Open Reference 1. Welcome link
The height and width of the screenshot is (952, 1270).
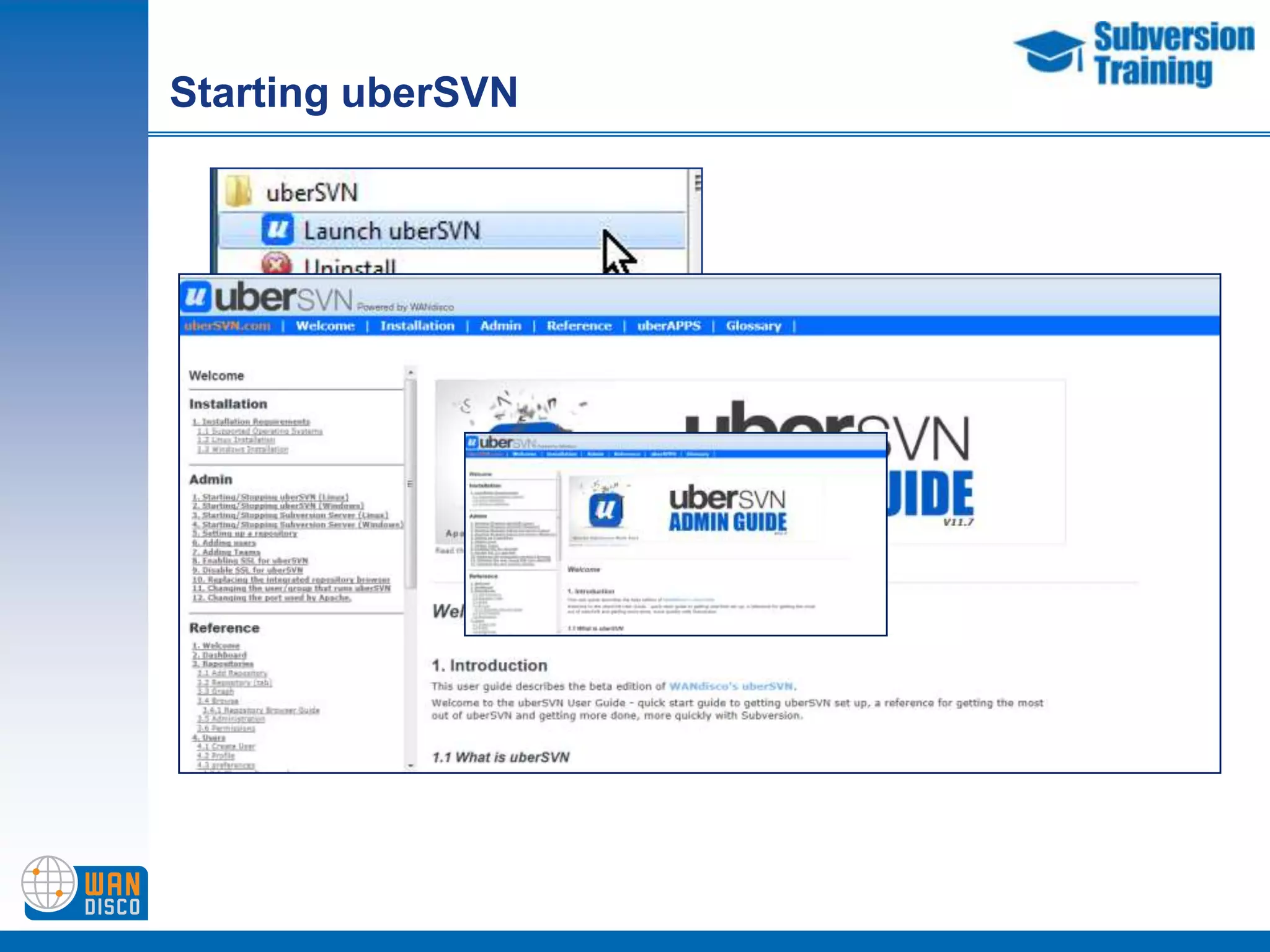(216, 646)
